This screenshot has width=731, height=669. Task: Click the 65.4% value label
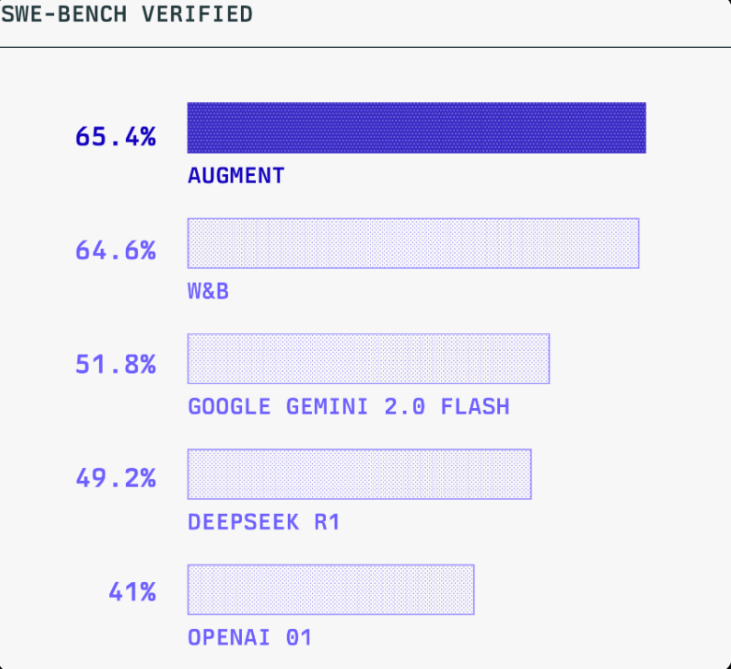point(115,136)
